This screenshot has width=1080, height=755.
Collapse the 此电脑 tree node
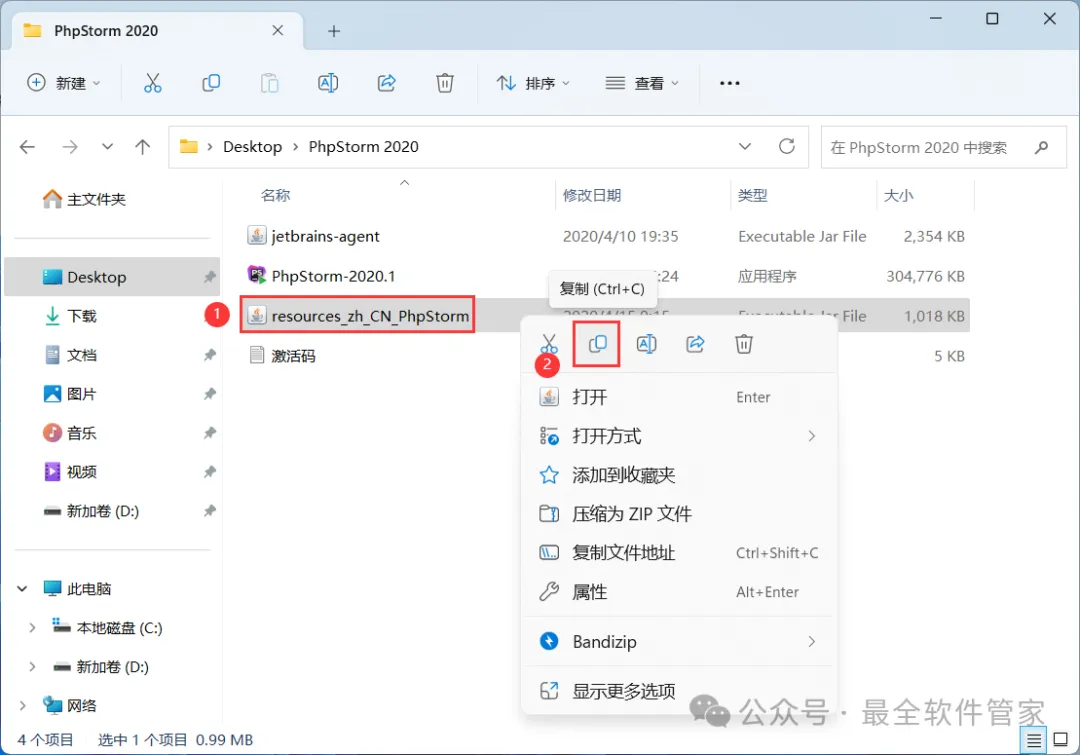pos(22,589)
